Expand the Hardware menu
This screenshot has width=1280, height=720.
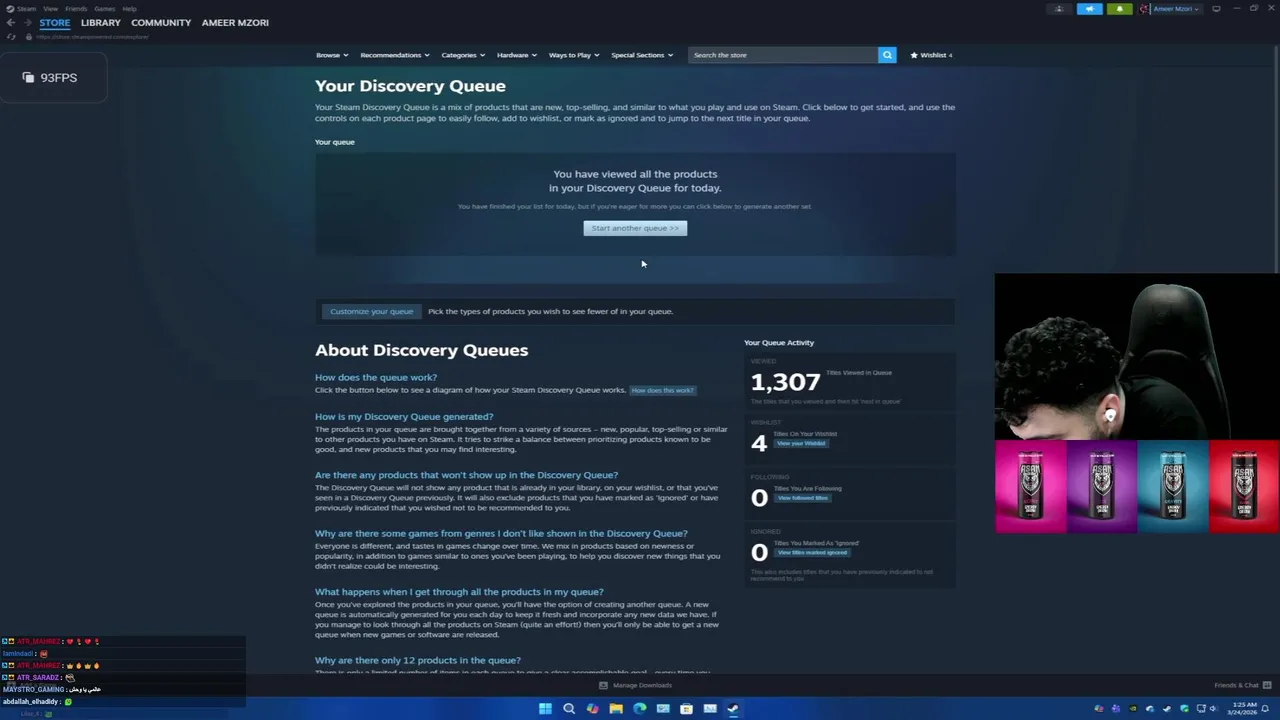pyautogui.click(x=517, y=55)
